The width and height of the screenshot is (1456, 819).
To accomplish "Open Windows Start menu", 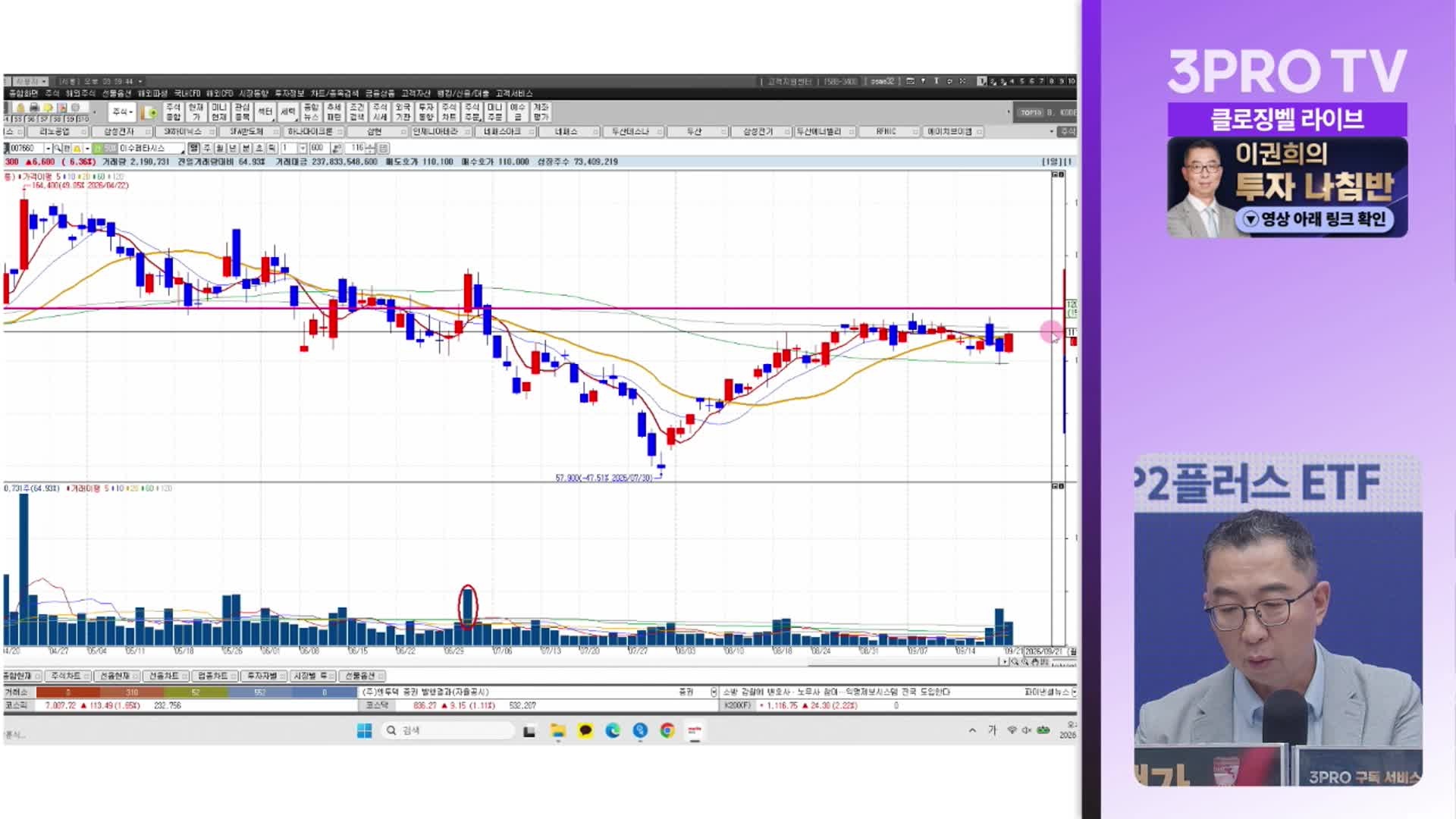I will [364, 730].
